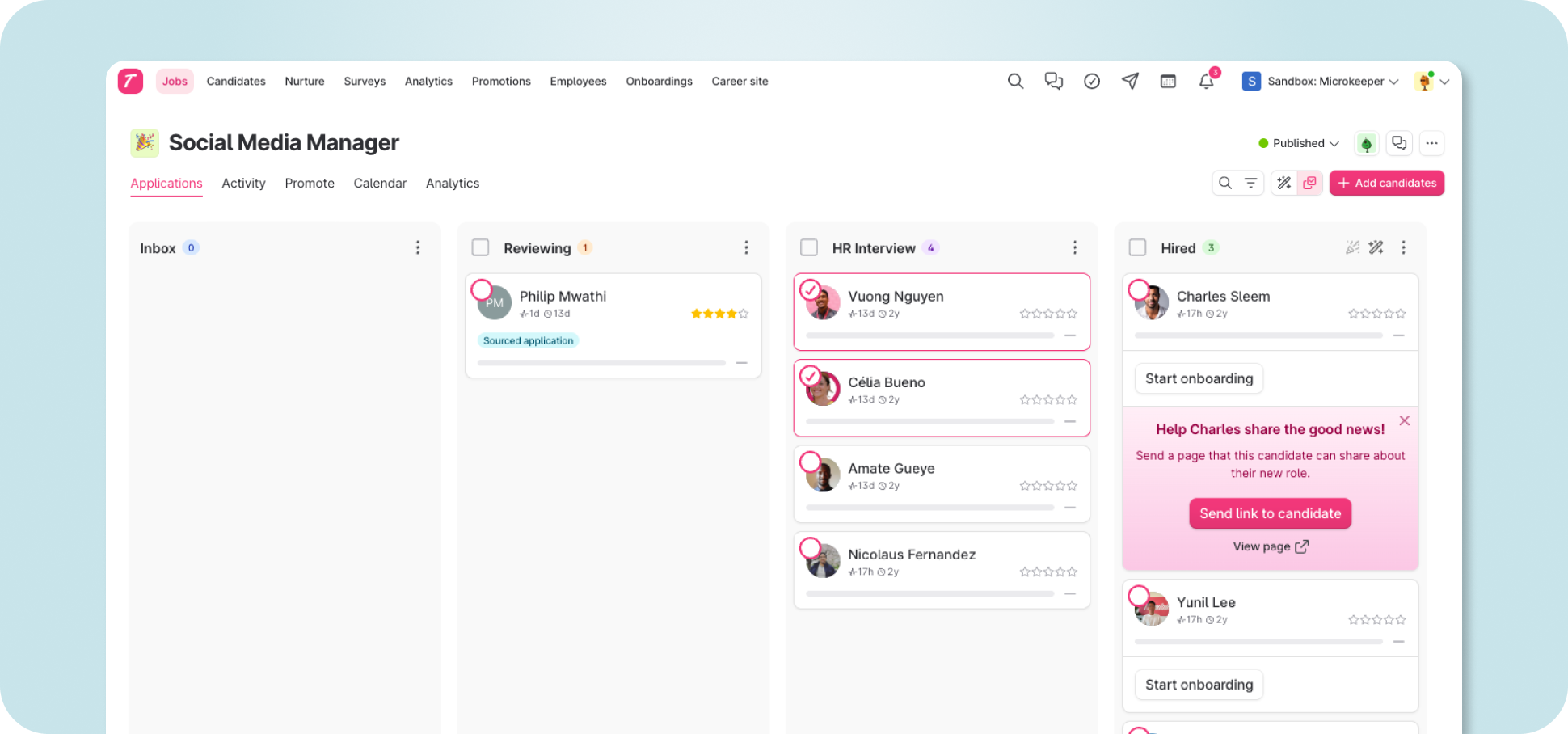Tick the Reviewing column select-all checkbox
This screenshot has height=734, width=1568.
click(x=481, y=247)
